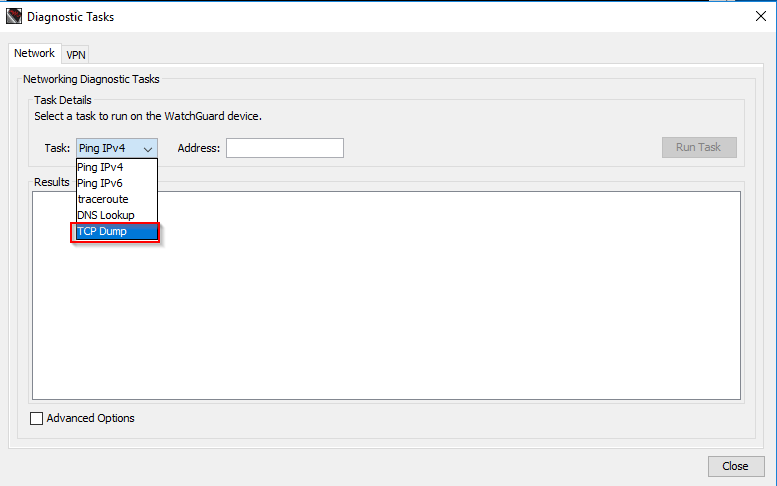This screenshot has height=486, width=777.
Task: Close the Diagnostic Tasks window with X
Action: [759, 16]
